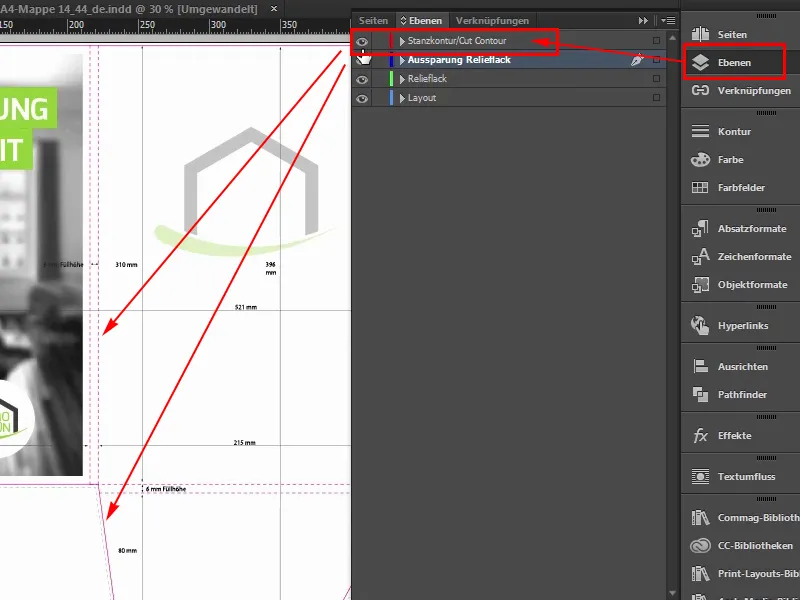The width and height of the screenshot is (800, 600).
Task: Switch to the Verknüpfungen tab
Action: tap(492, 20)
